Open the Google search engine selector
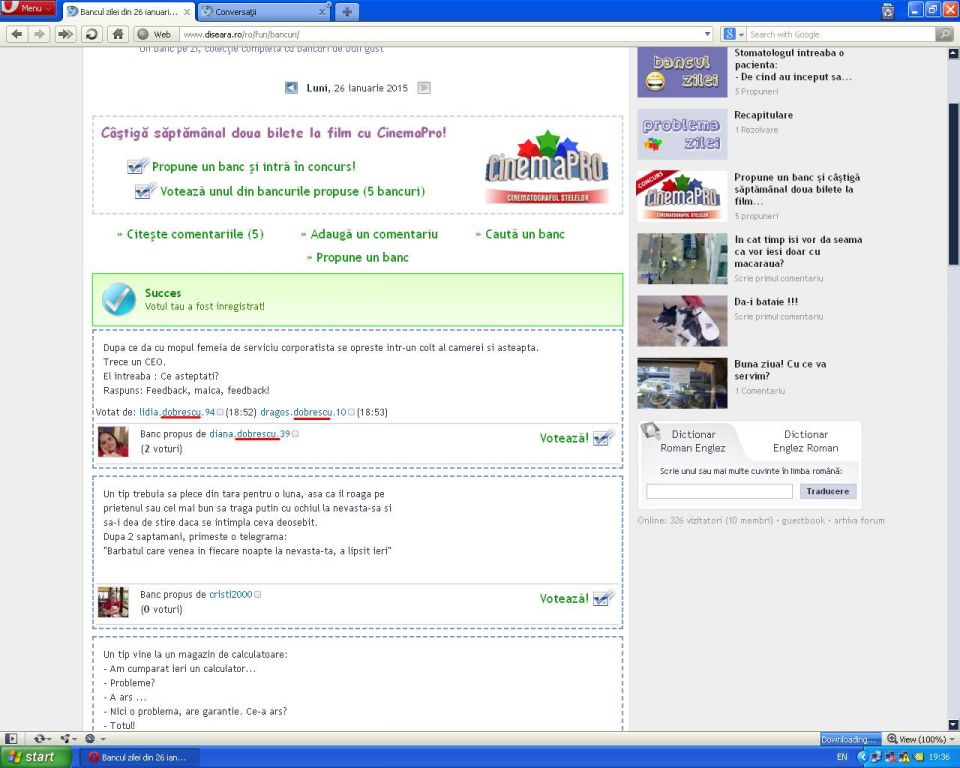Image resolution: width=960 pixels, height=768 pixels. pyautogui.click(x=733, y=34)
